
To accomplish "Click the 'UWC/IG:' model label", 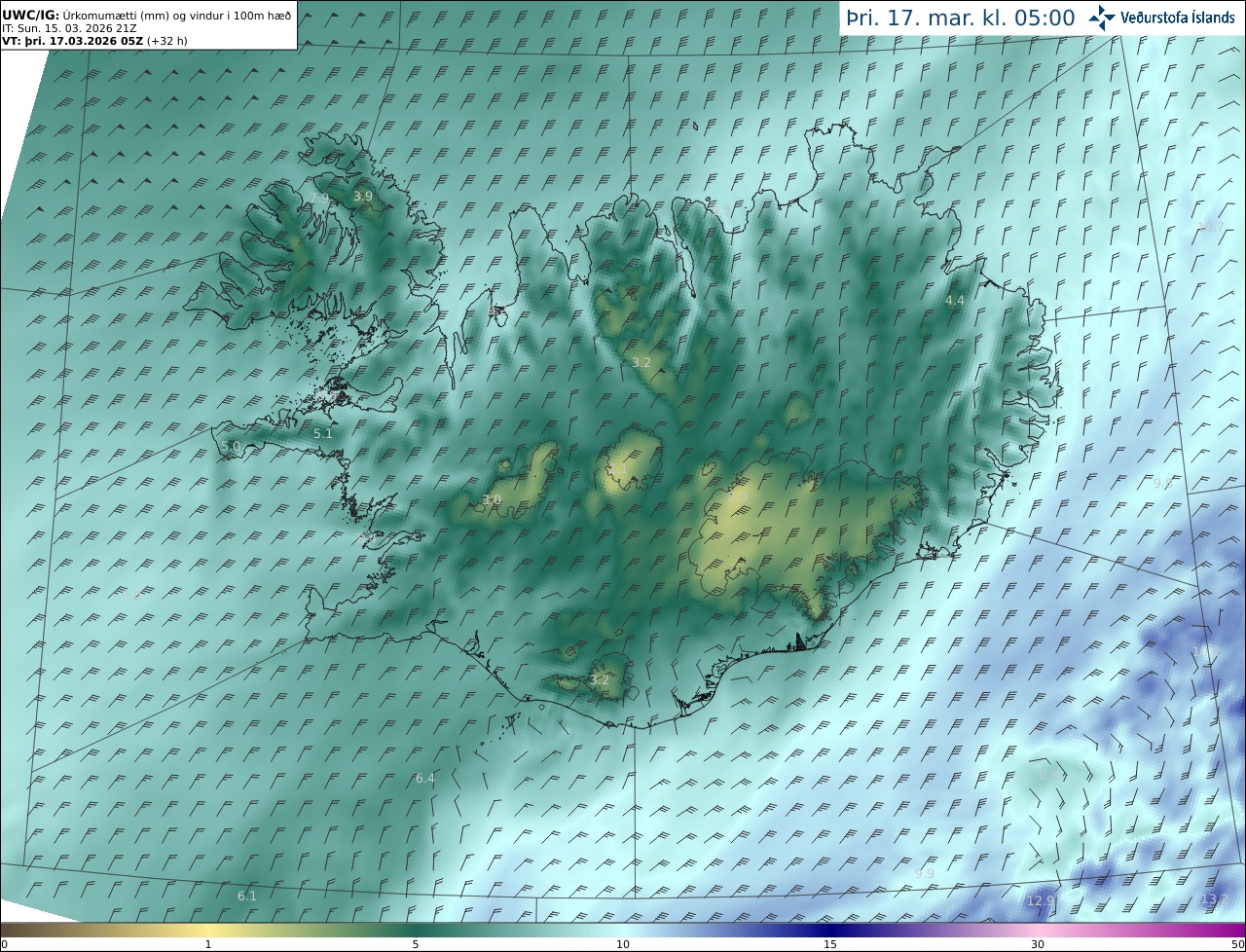I will [x=31, y=16].
